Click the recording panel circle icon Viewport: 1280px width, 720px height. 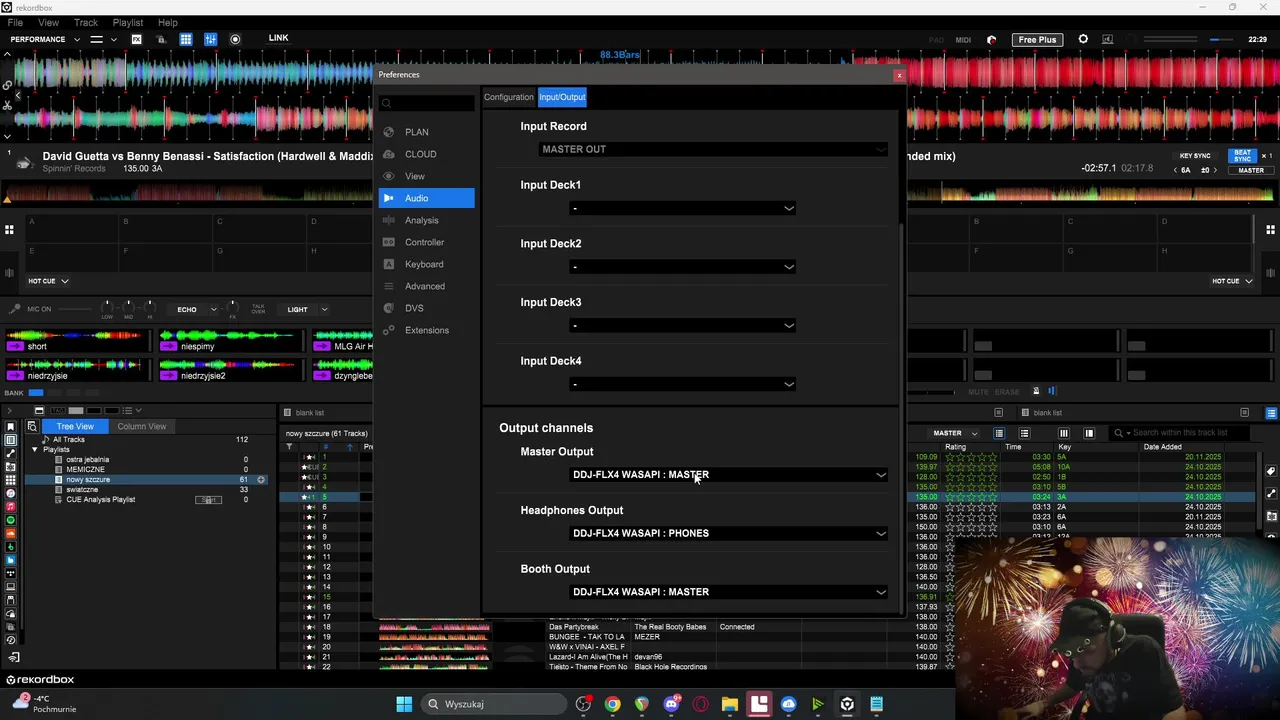click(235, 39)
